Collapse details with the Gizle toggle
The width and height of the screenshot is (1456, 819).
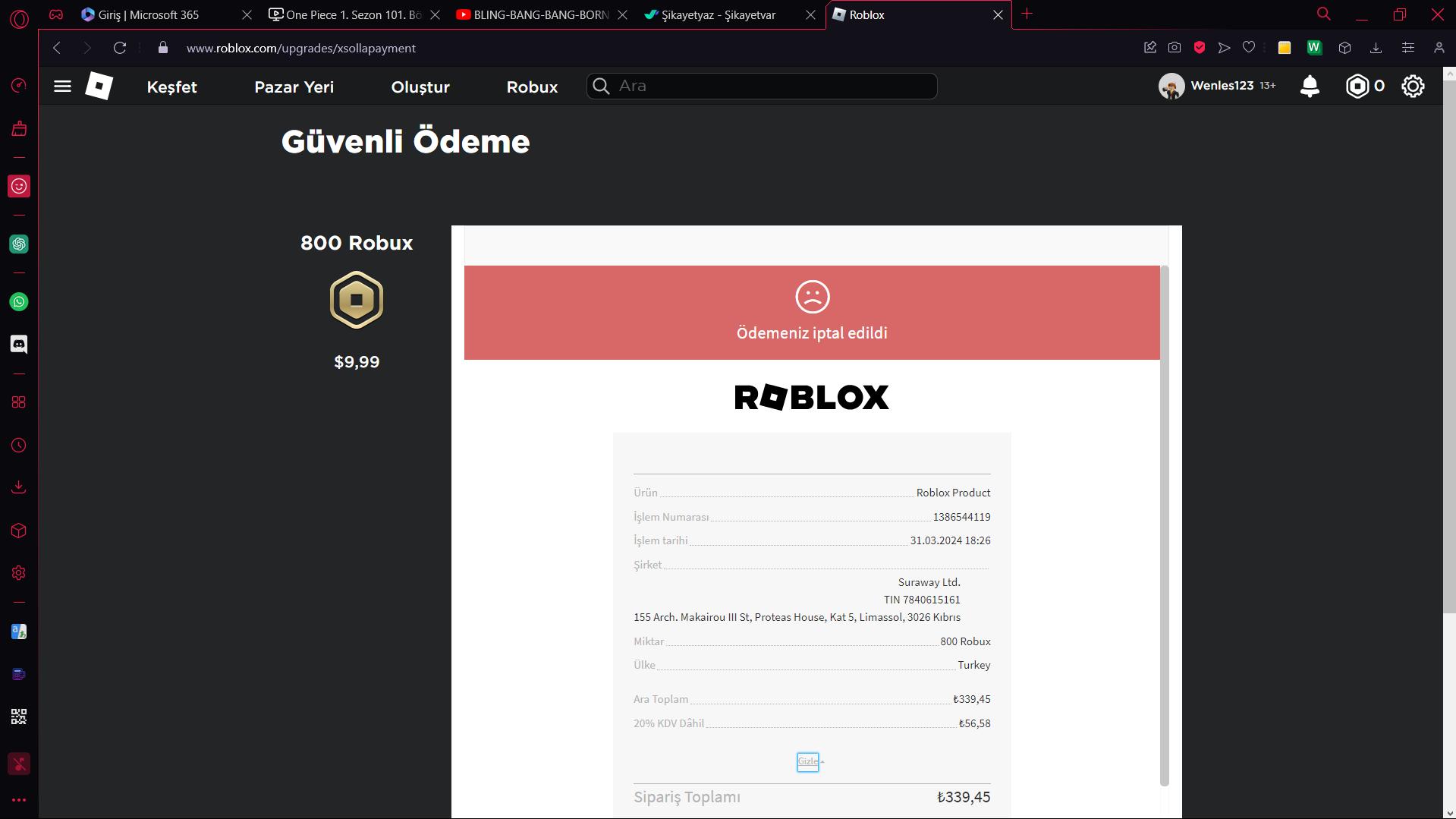pyautogui.click(x=808, y=761)
